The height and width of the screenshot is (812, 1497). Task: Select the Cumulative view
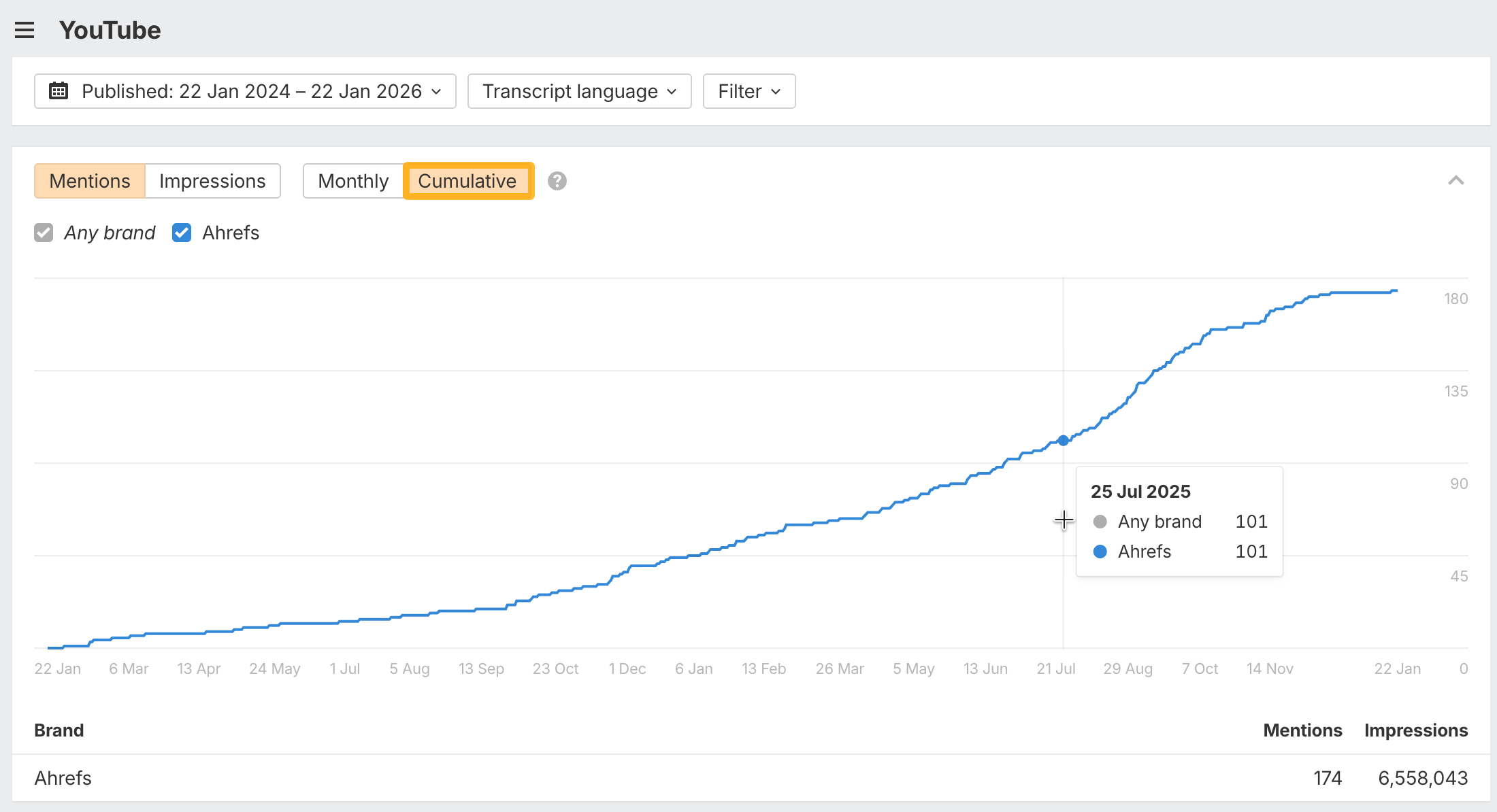coord(468,181)
